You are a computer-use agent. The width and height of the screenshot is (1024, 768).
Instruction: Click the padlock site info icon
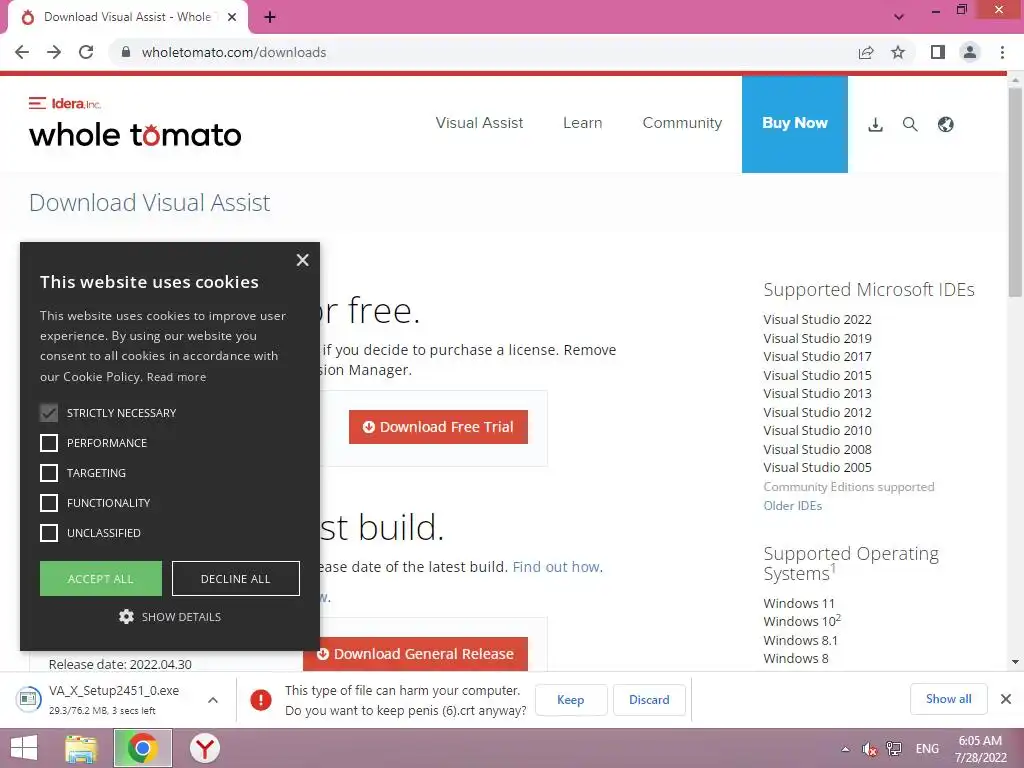(126, 52)
